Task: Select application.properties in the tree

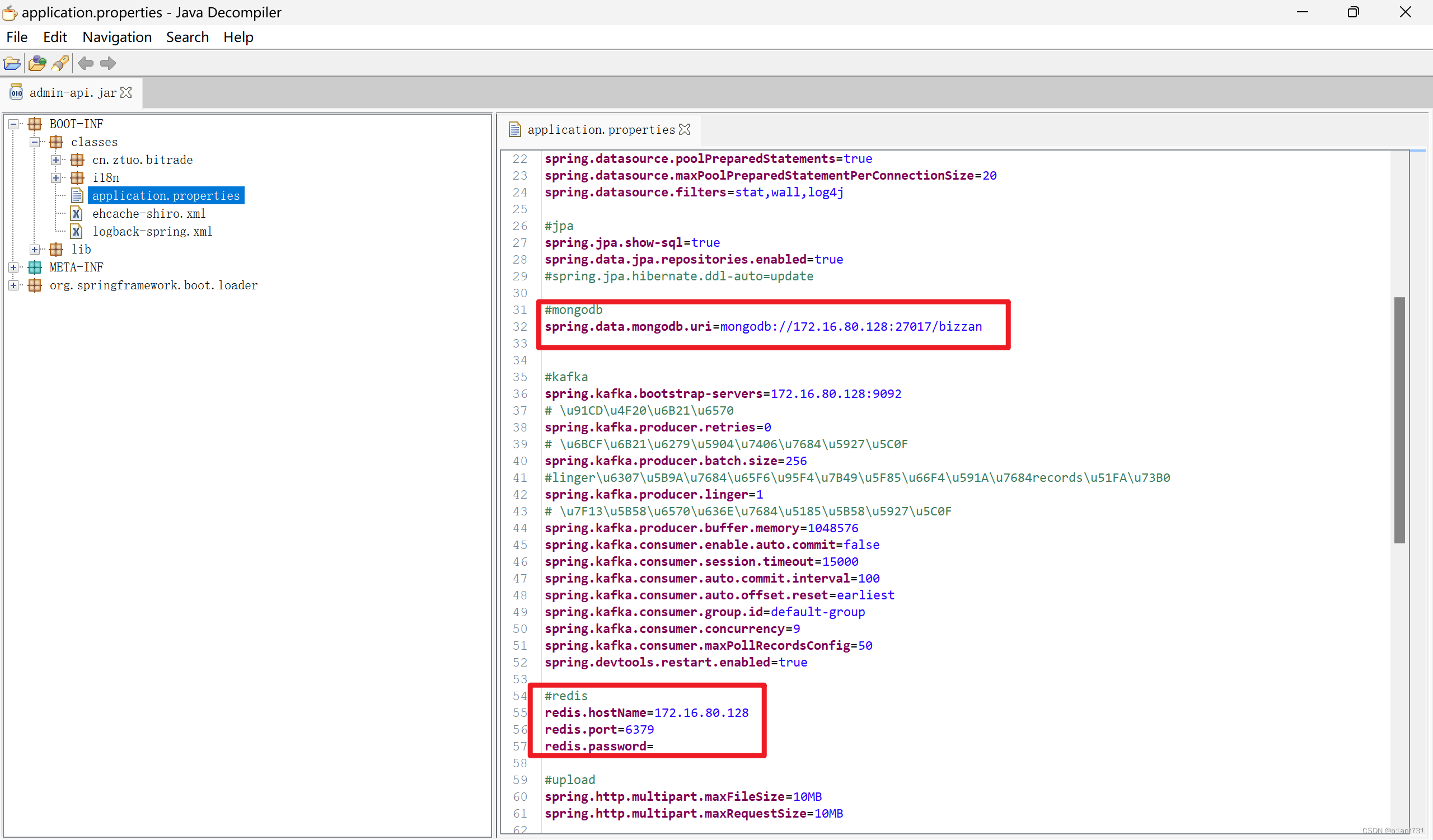Action: 166,196
